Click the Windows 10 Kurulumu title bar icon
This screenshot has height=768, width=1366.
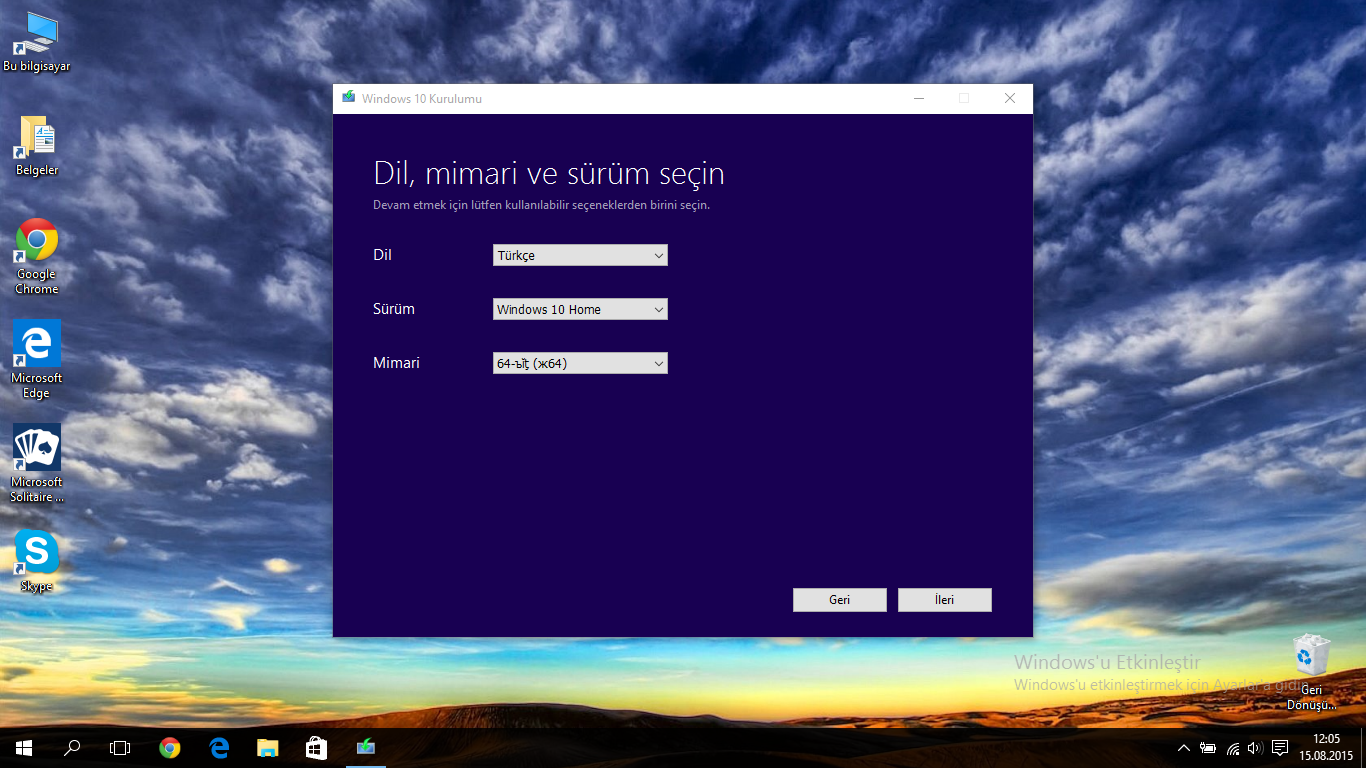pos(349,98)
